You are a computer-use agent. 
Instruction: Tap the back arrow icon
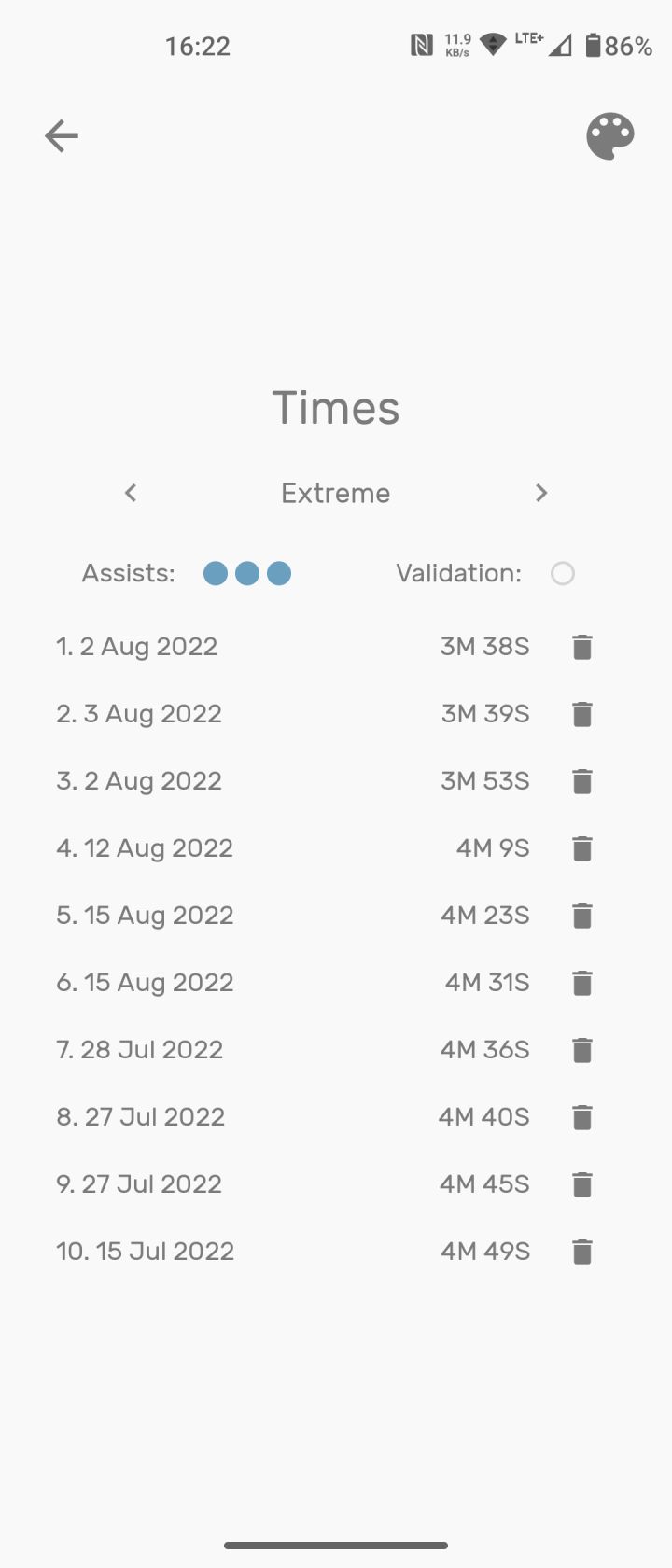[62, 136]
